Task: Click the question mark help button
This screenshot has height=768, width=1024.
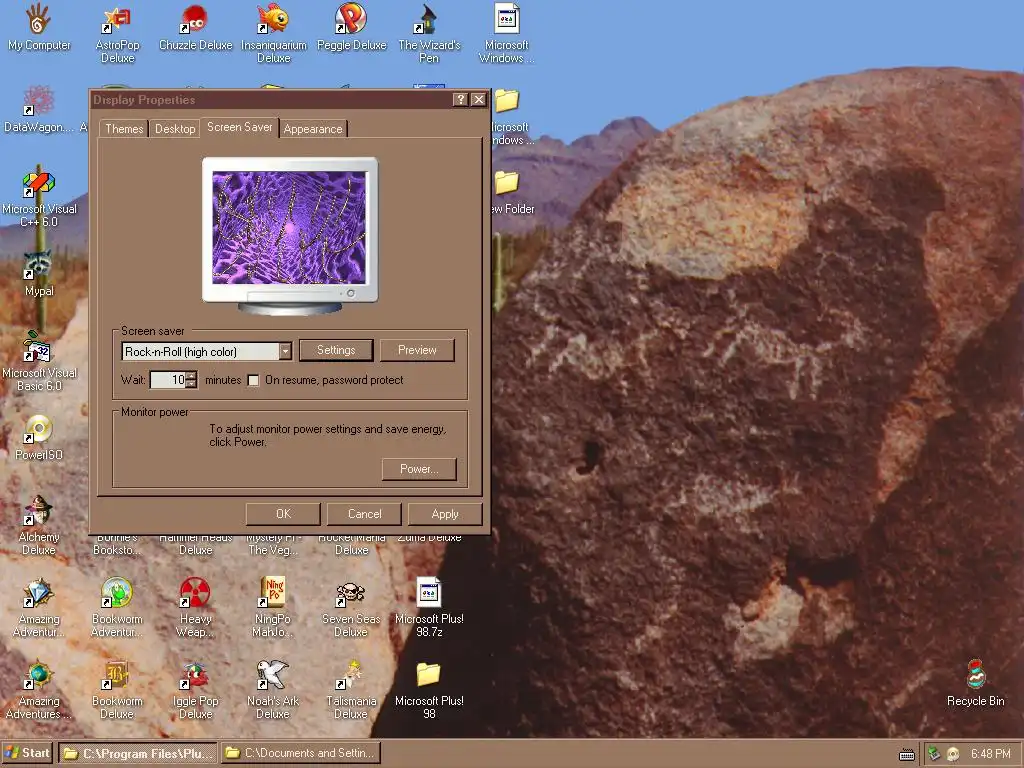Action: click(460, 99)
